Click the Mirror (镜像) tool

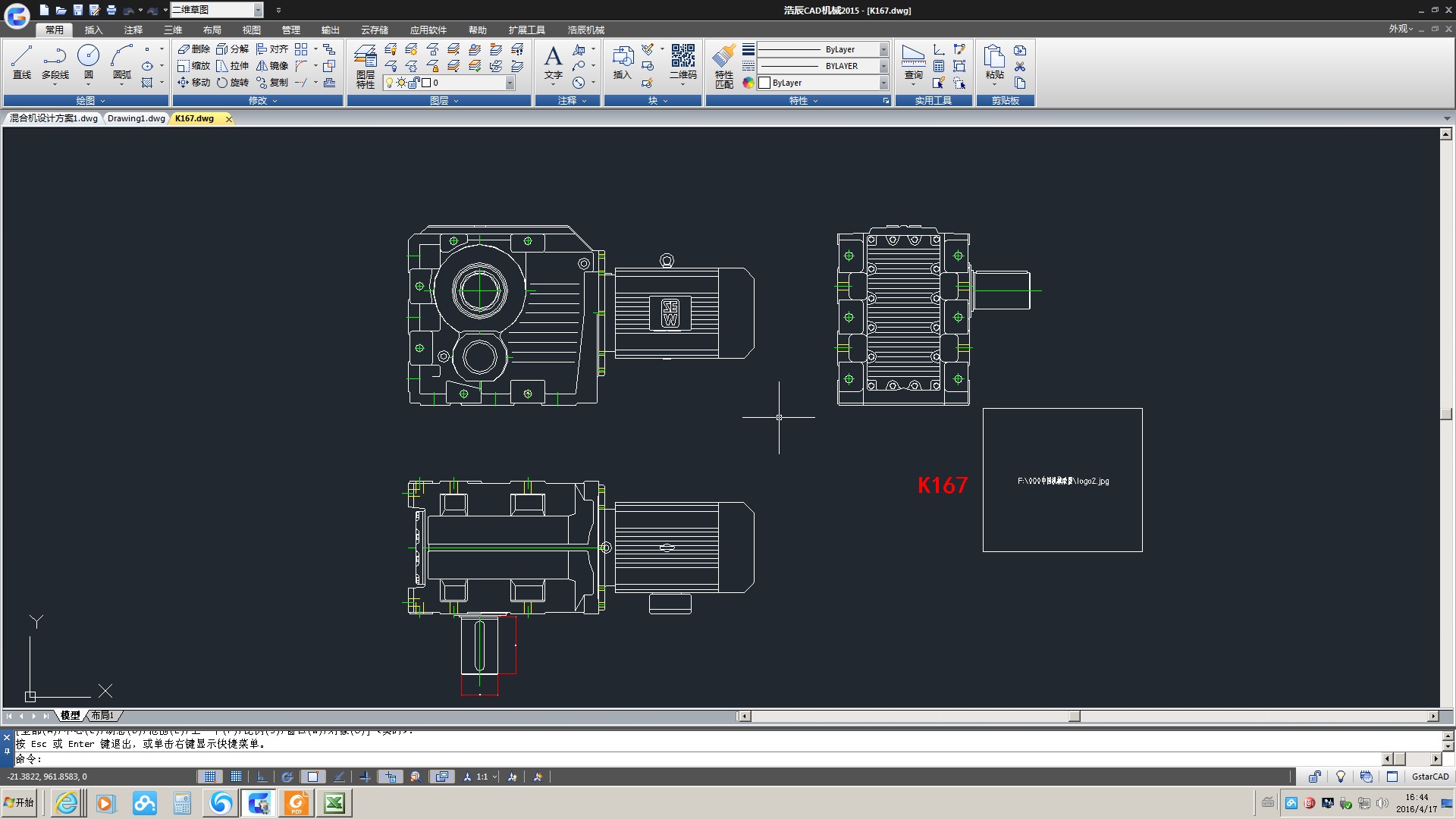pos(272,66)
